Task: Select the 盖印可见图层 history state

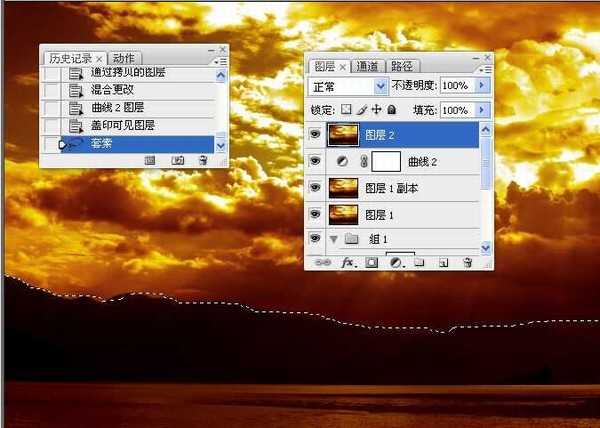Action: 122,125
